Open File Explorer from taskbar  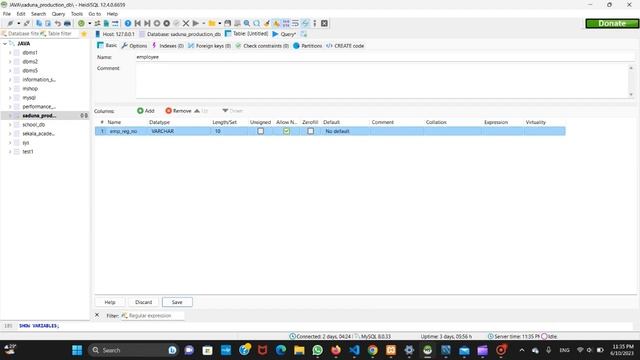coord(299,350)
